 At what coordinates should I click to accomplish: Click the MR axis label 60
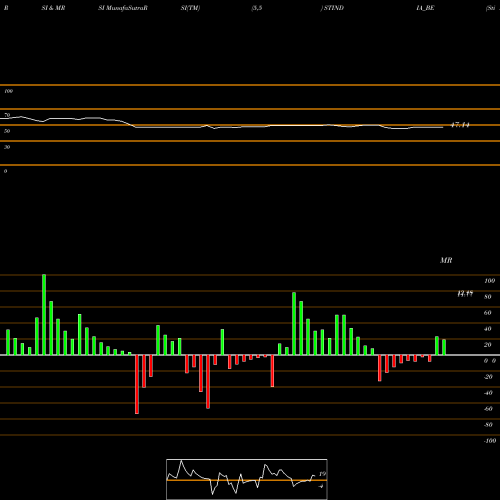(488, 313)
